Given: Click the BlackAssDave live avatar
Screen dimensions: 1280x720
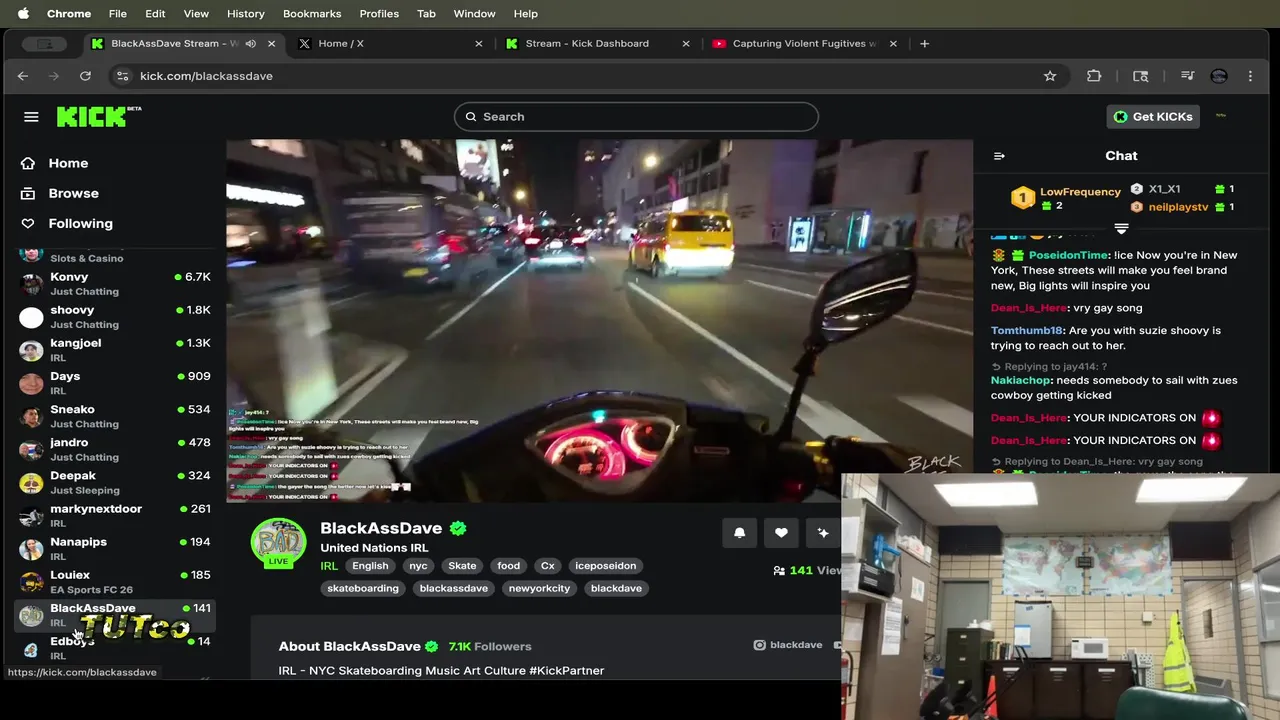Looking at the screenshot, I should coord(278,544).
